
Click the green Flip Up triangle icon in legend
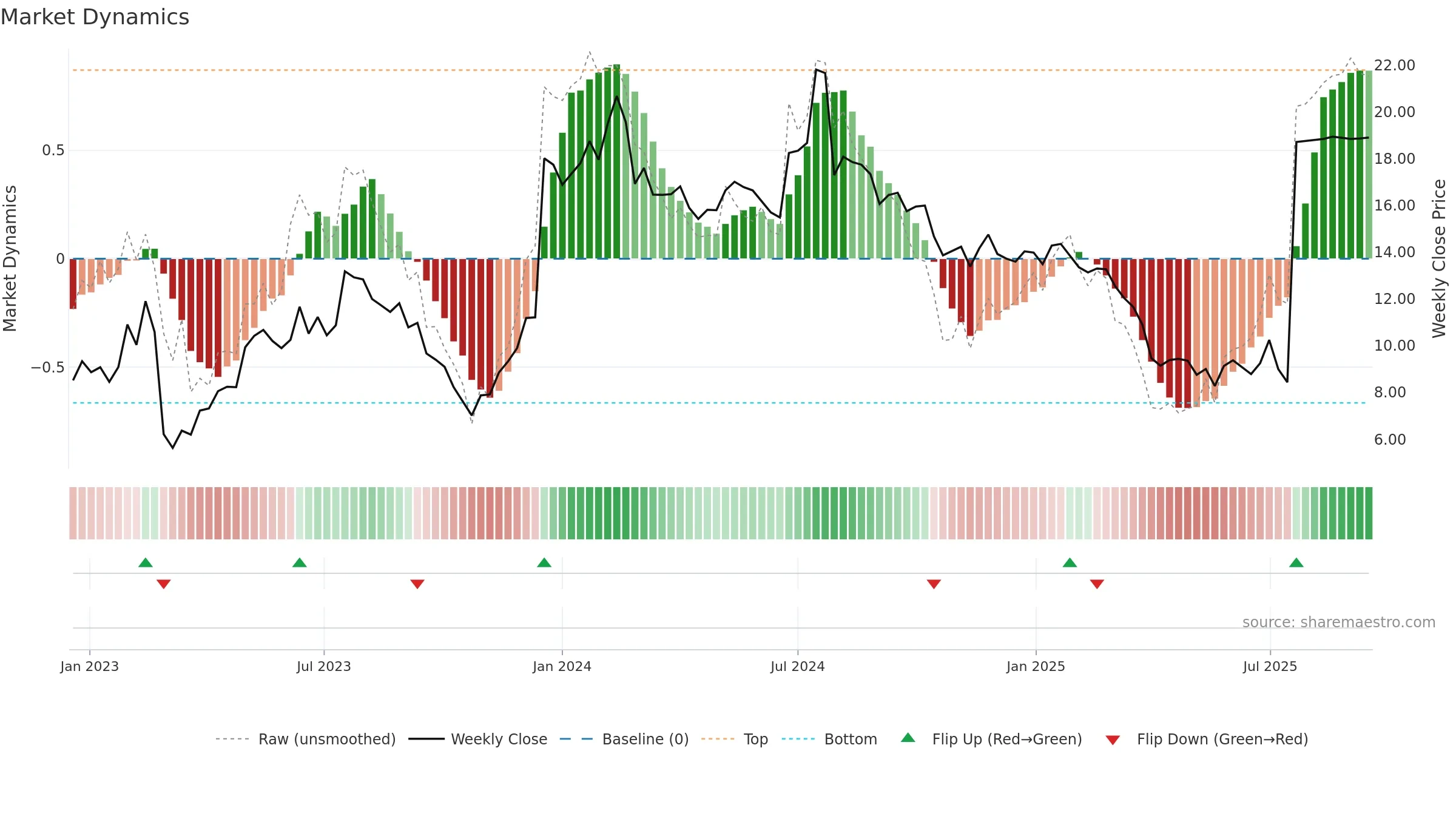pyautogui.click(x=908, y=738)
